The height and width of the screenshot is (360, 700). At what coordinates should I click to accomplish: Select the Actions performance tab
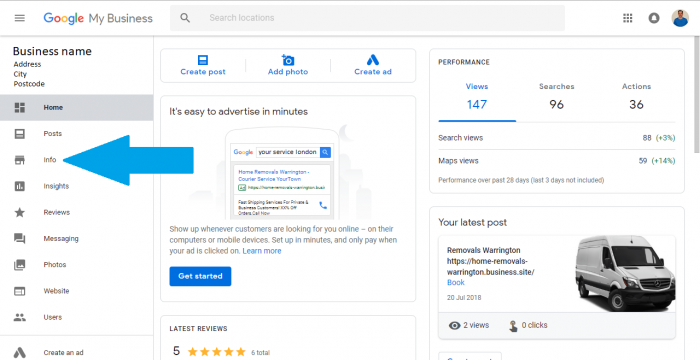tap(636, 97)
